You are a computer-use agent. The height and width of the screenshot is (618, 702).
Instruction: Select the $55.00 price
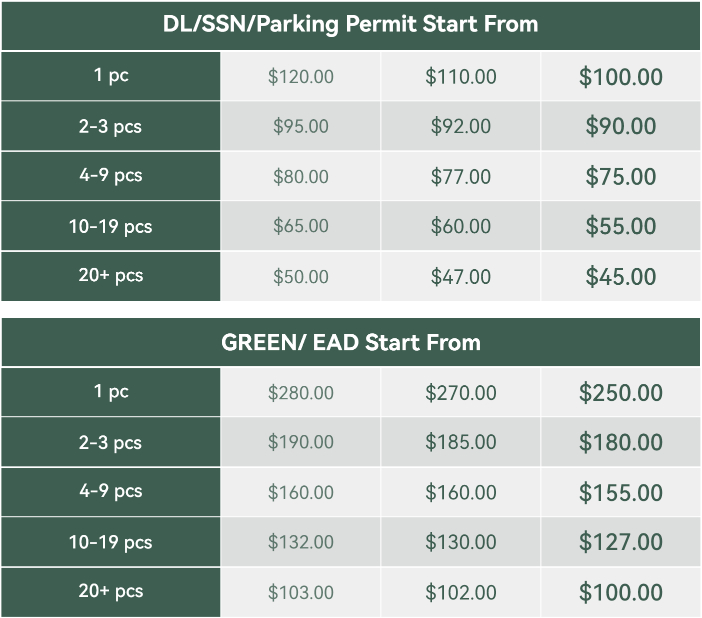(x=621, y=226)
